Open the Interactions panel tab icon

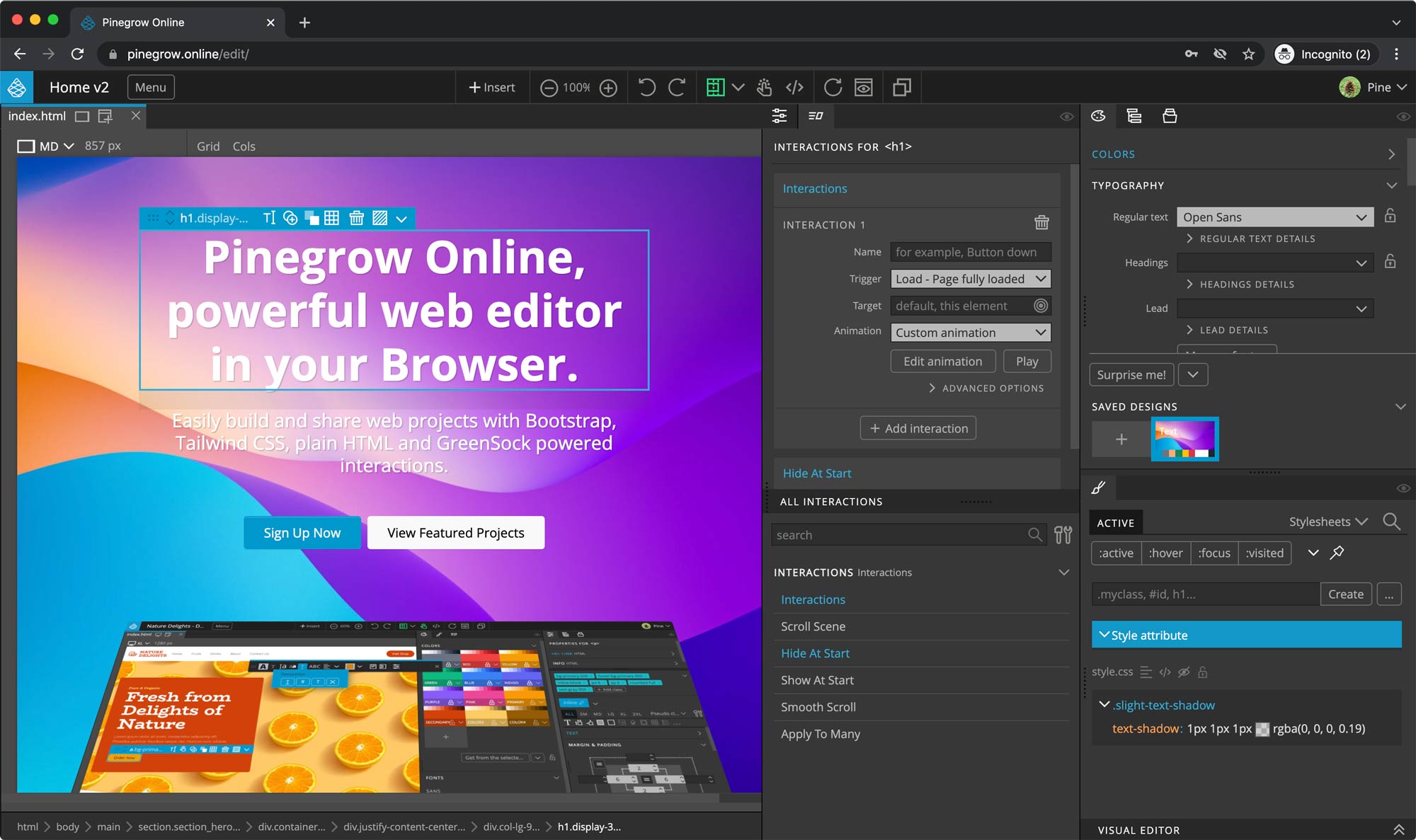point(816,116)
